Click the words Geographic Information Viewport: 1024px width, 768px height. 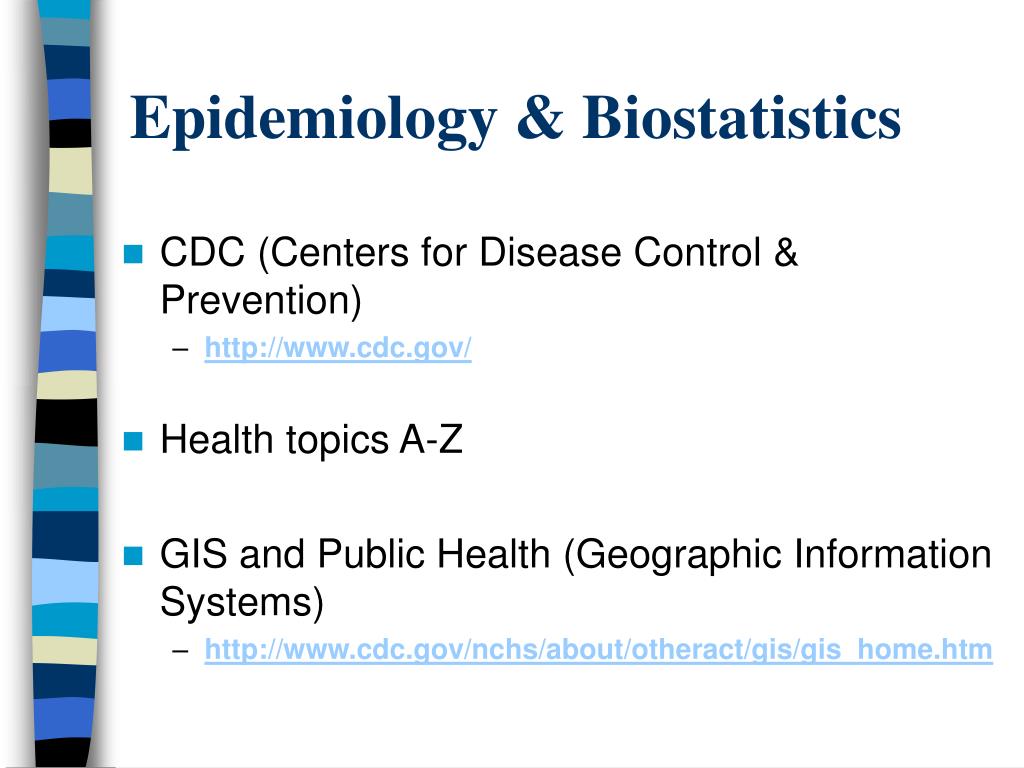pos(783,555)
